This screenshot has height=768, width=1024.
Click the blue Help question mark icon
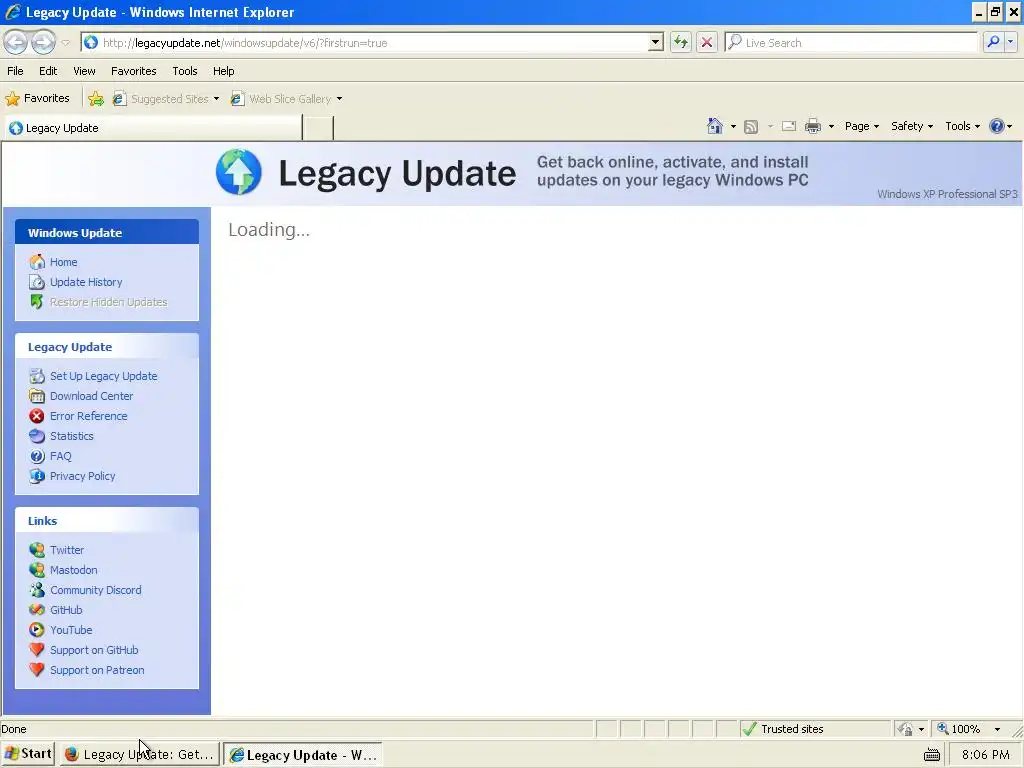(x=997, y=126)
